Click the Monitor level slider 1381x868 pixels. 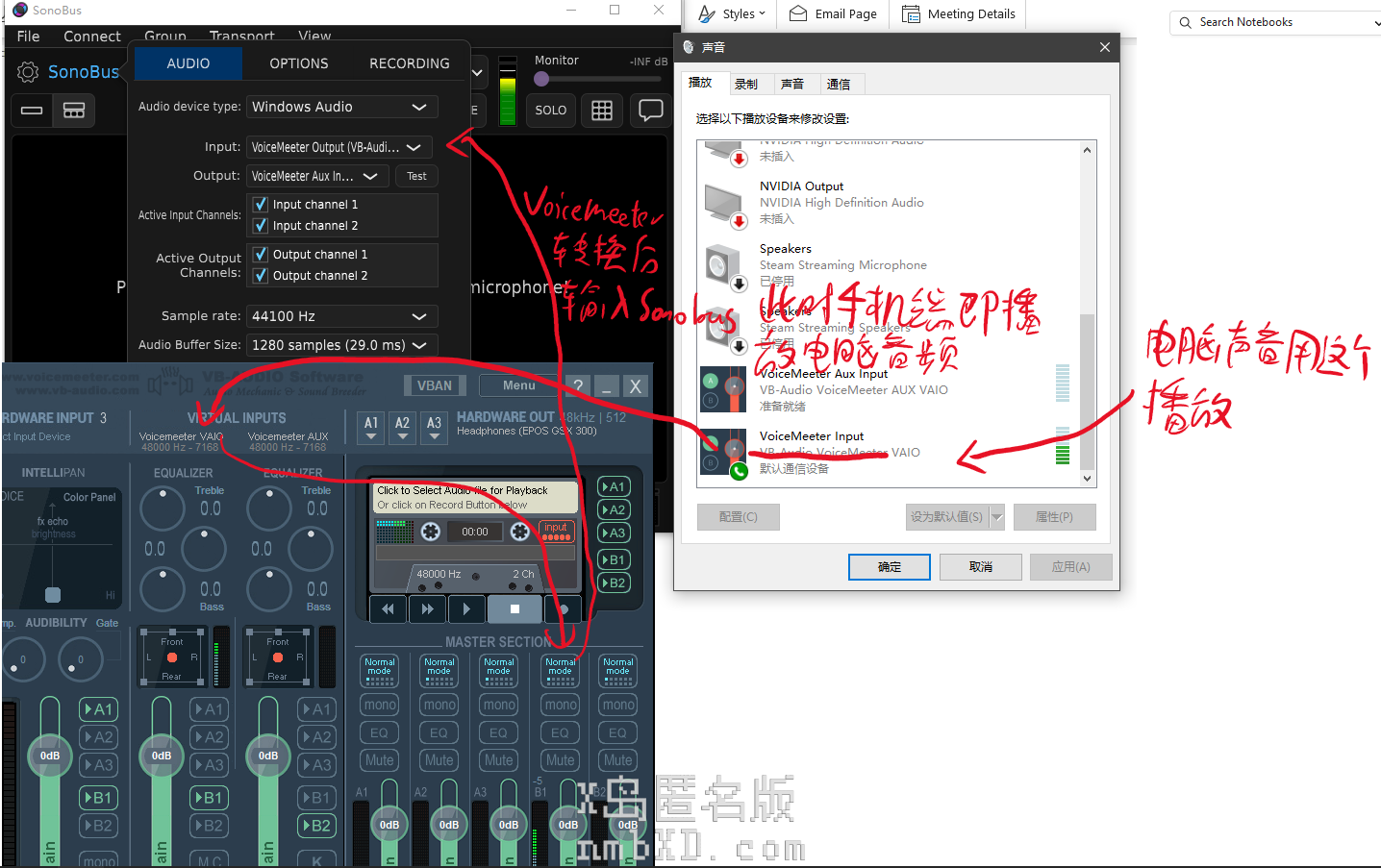coord(542,79)
